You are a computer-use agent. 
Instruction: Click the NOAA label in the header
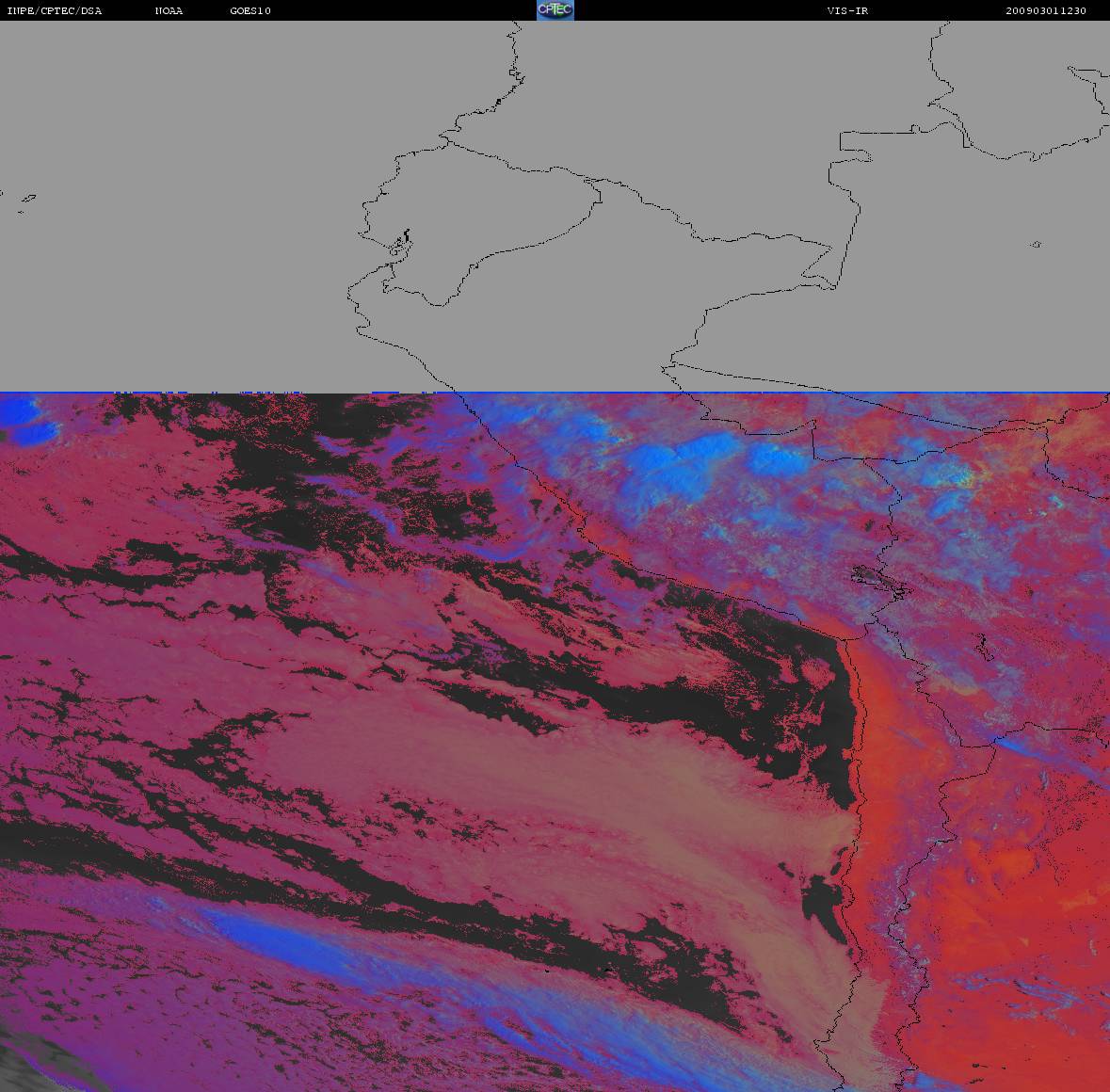(169, 10)
